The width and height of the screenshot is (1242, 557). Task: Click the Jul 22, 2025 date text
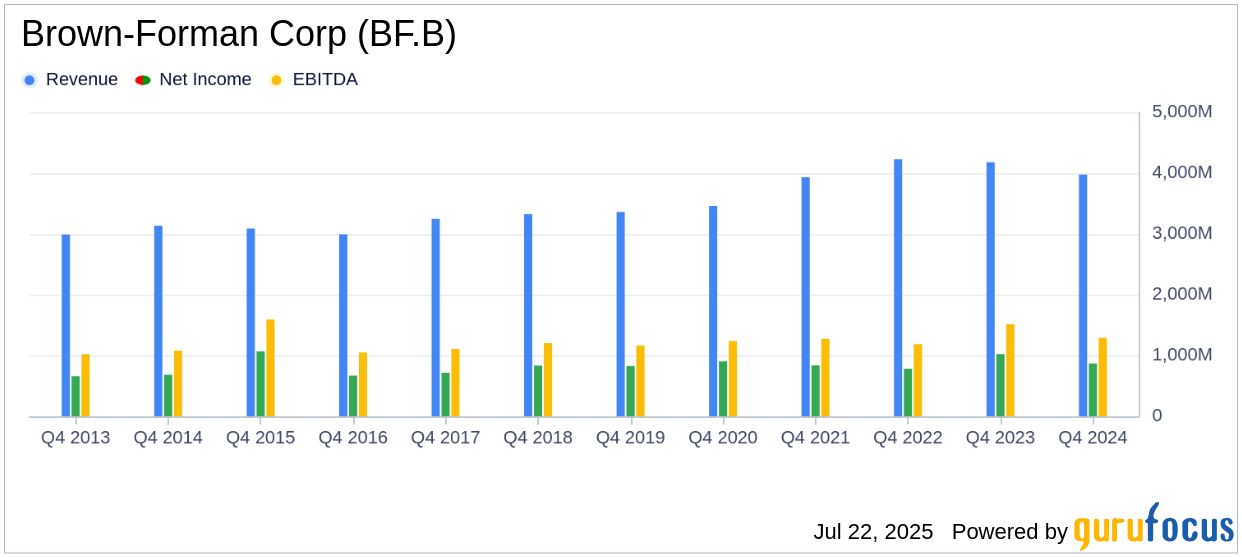point(873,532)
